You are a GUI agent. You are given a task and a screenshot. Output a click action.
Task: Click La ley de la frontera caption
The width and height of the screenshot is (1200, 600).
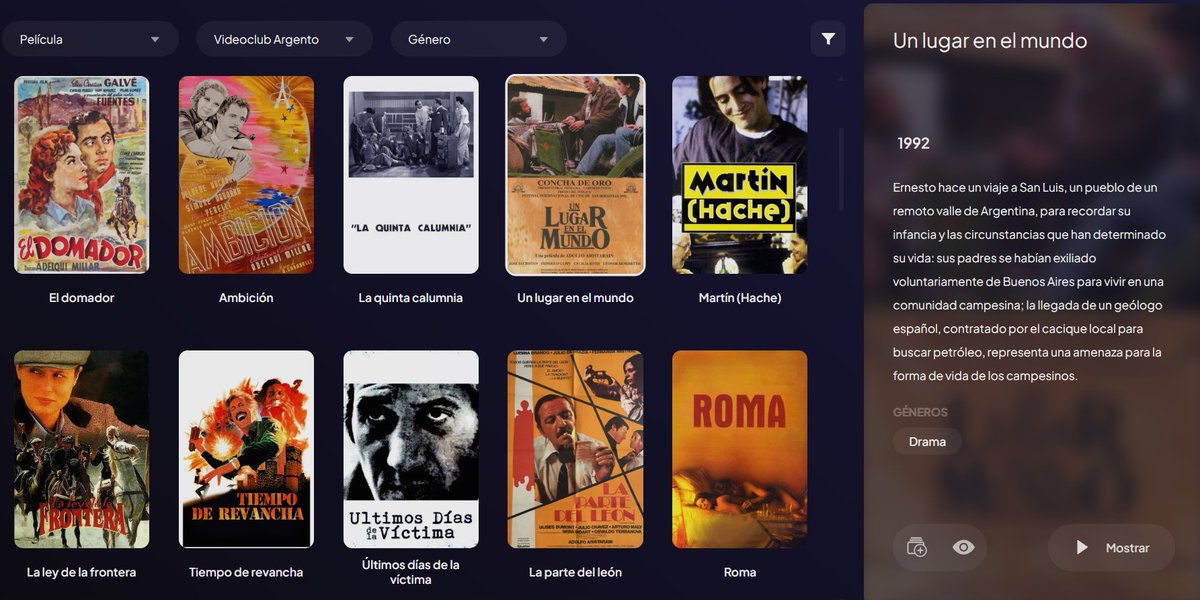point(82,572)
